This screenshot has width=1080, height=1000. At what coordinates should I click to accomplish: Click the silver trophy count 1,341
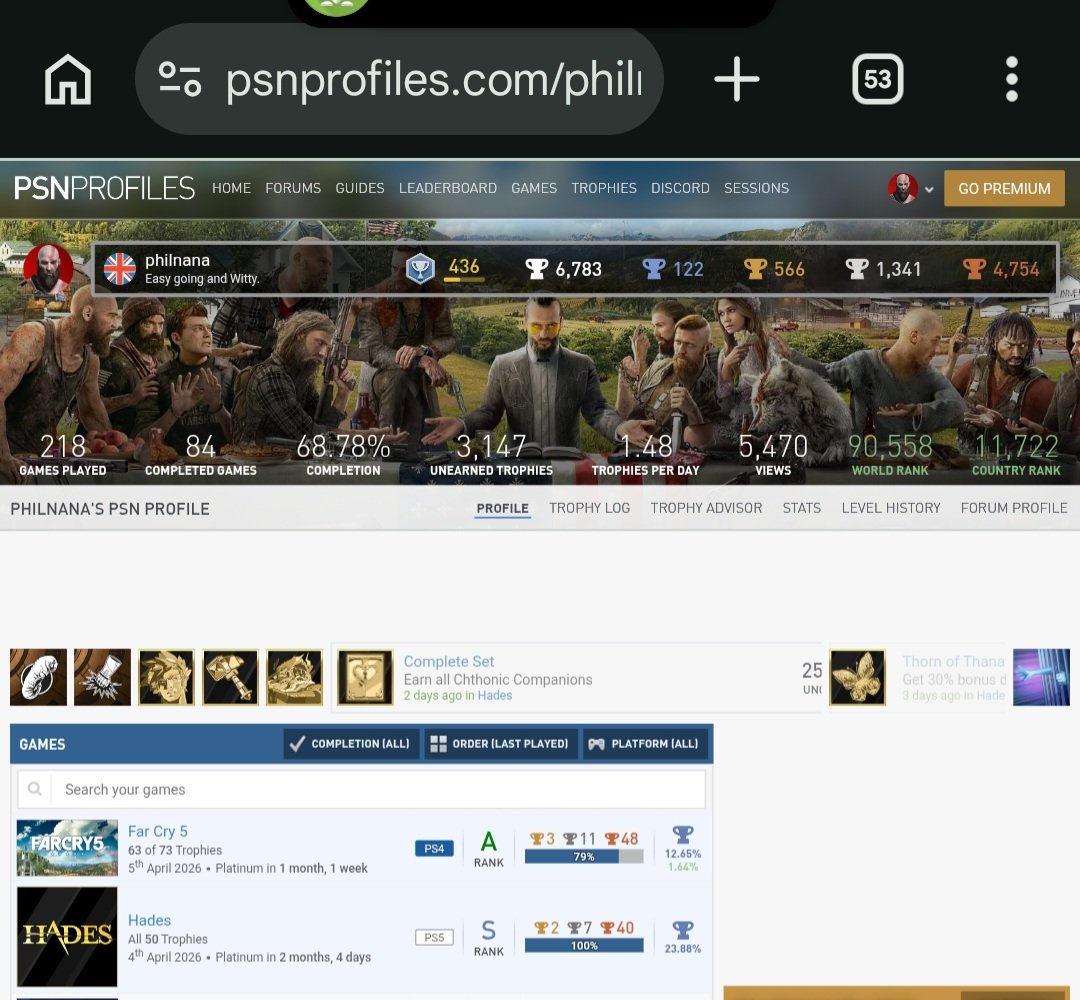point(883,269)
